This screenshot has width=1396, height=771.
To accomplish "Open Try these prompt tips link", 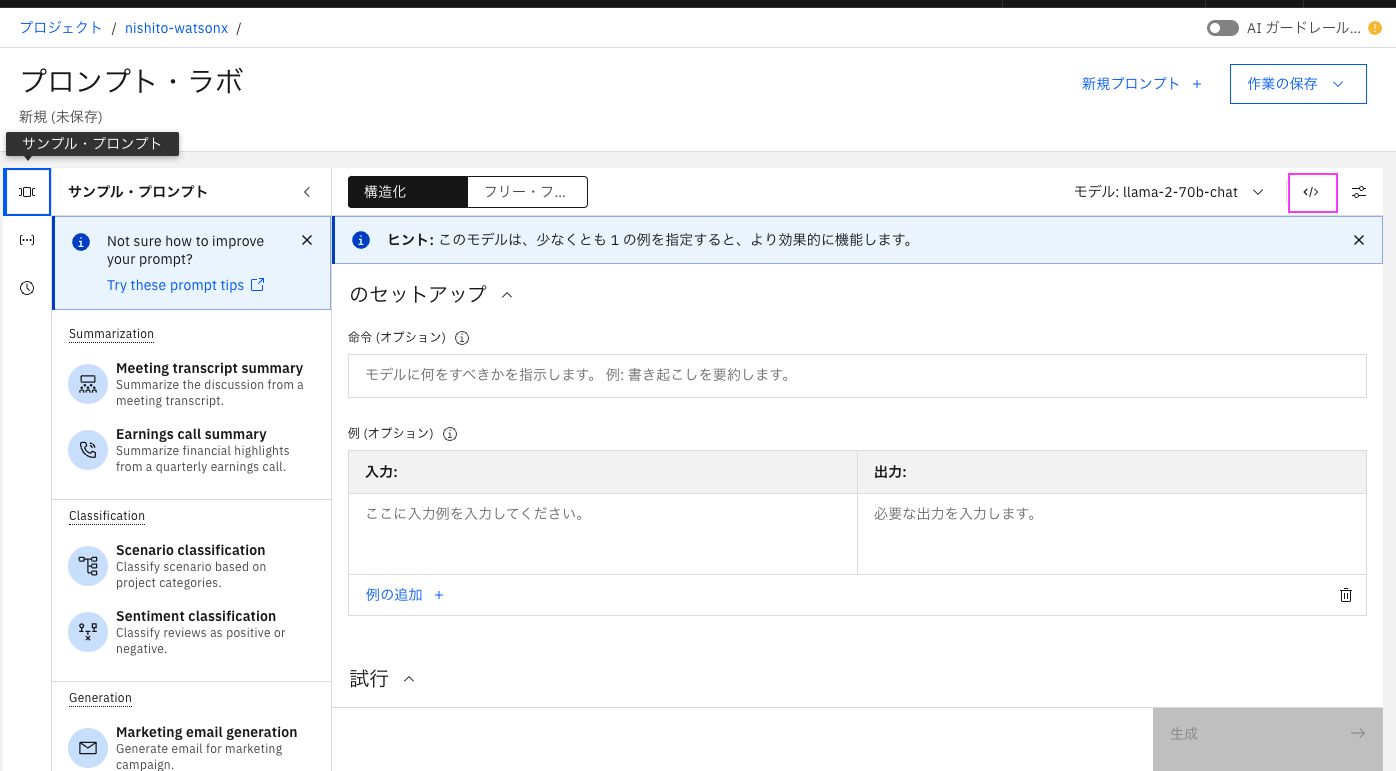I will point(186,285).
